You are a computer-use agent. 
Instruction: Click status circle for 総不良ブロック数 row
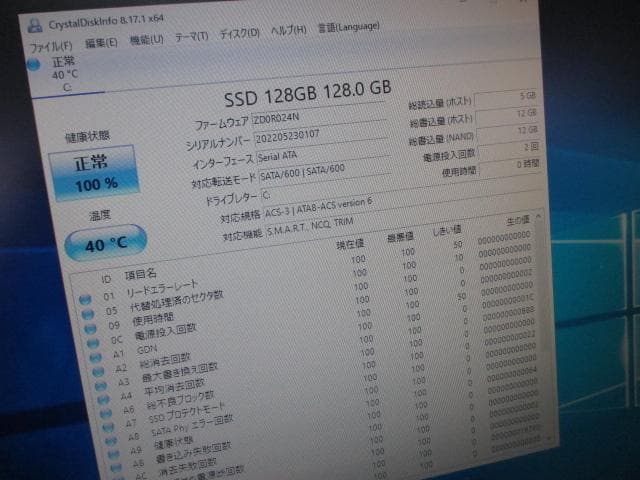tap(106, 413)
